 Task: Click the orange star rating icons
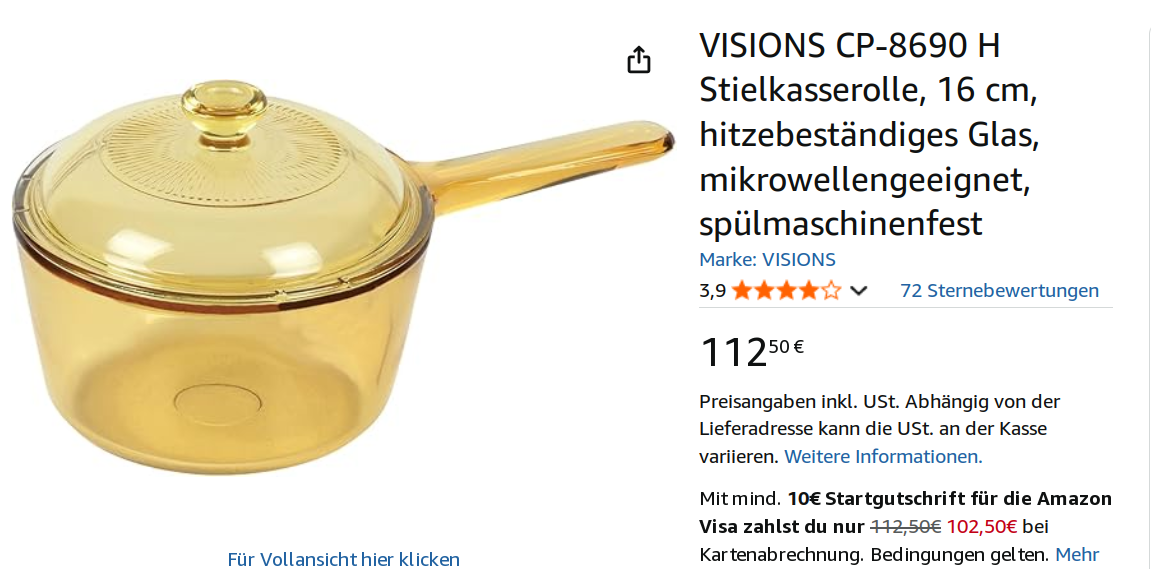(x=786, y=291)
